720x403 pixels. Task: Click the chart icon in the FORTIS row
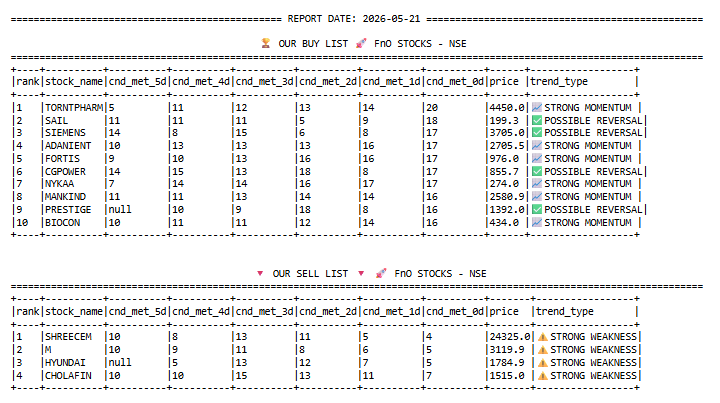537,158
